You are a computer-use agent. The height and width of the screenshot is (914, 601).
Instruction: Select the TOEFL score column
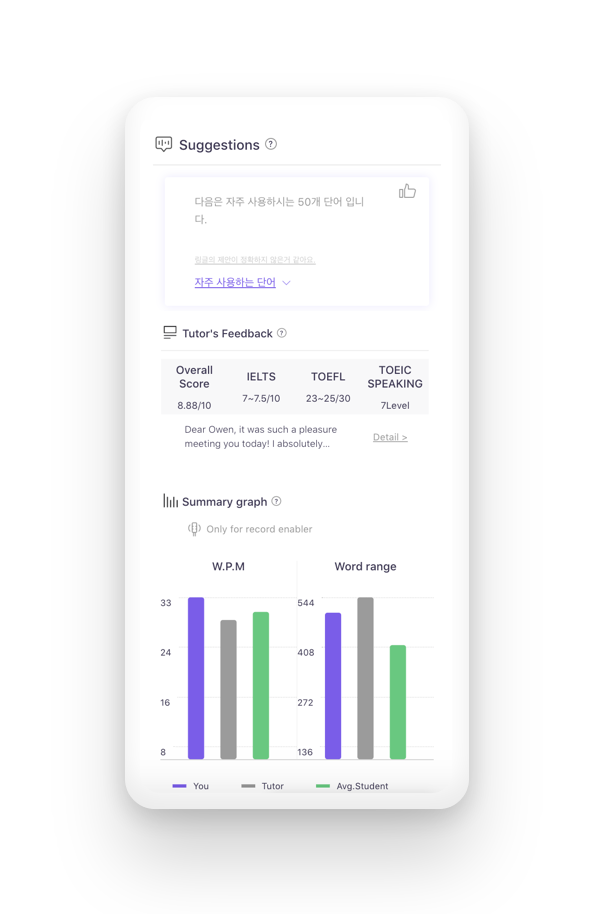click(x=328, y=387)
